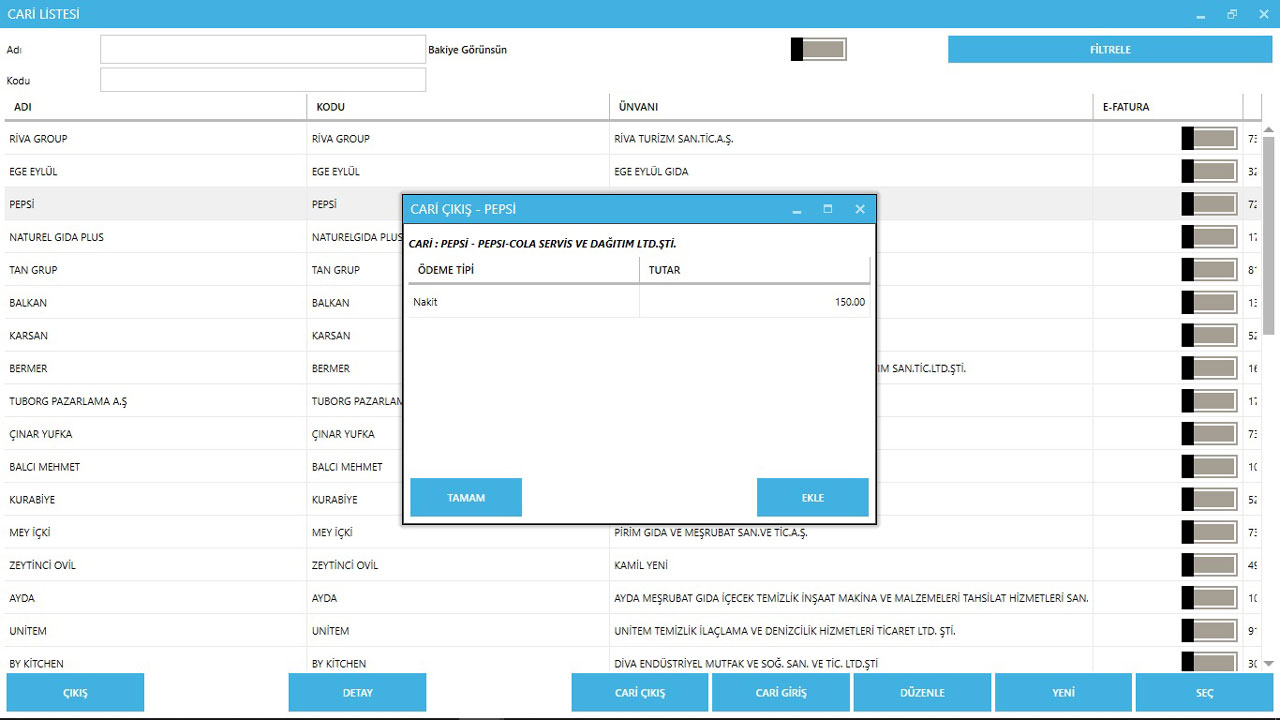This screenshot has width=1280, height=720.
Task: Maximize the Cari Çıkış - Pepsi dialog
Action: (828, 210)
